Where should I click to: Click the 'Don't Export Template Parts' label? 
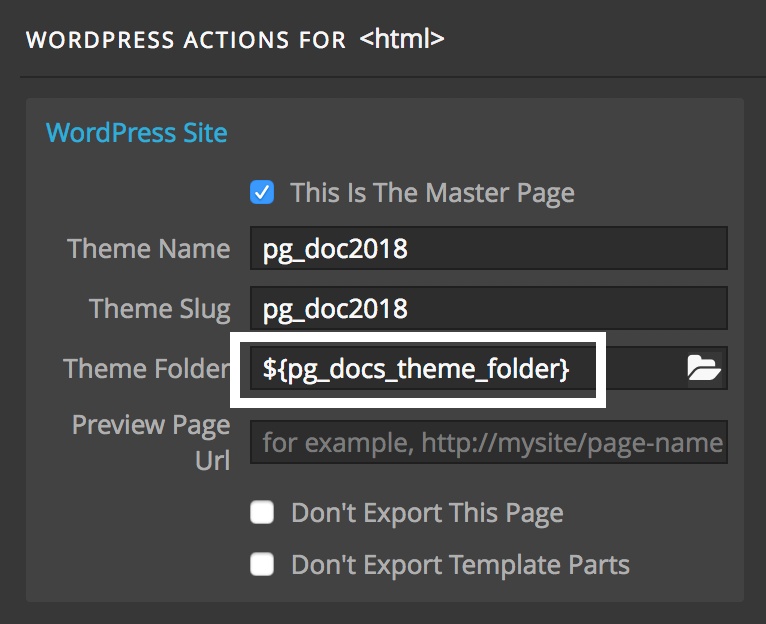(x=460, y=564)
